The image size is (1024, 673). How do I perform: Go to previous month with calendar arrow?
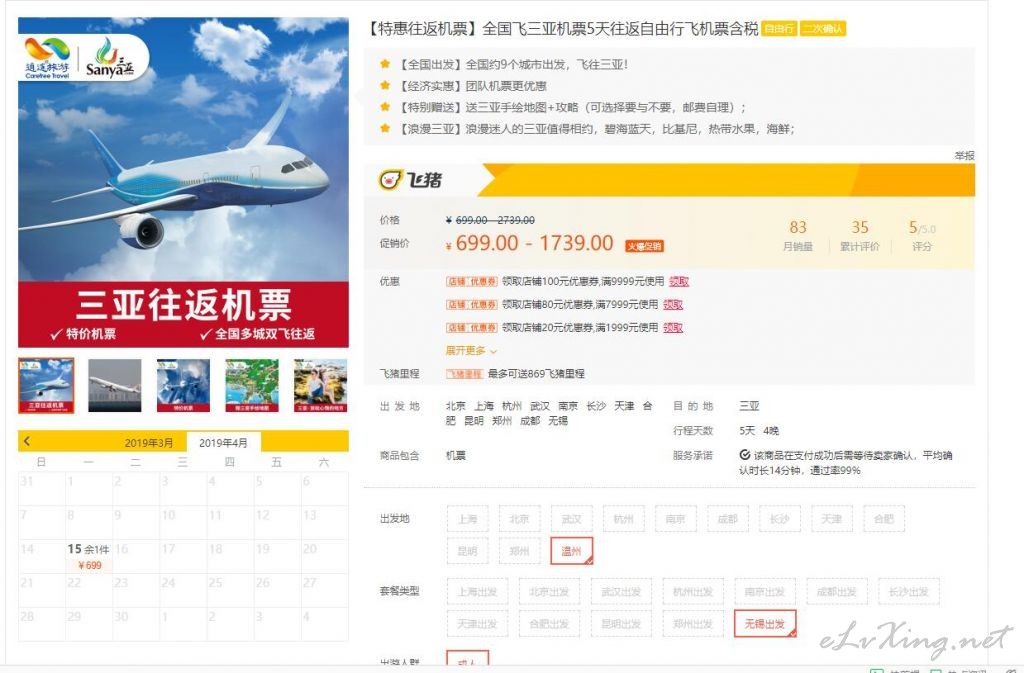[x=27, y=441]
